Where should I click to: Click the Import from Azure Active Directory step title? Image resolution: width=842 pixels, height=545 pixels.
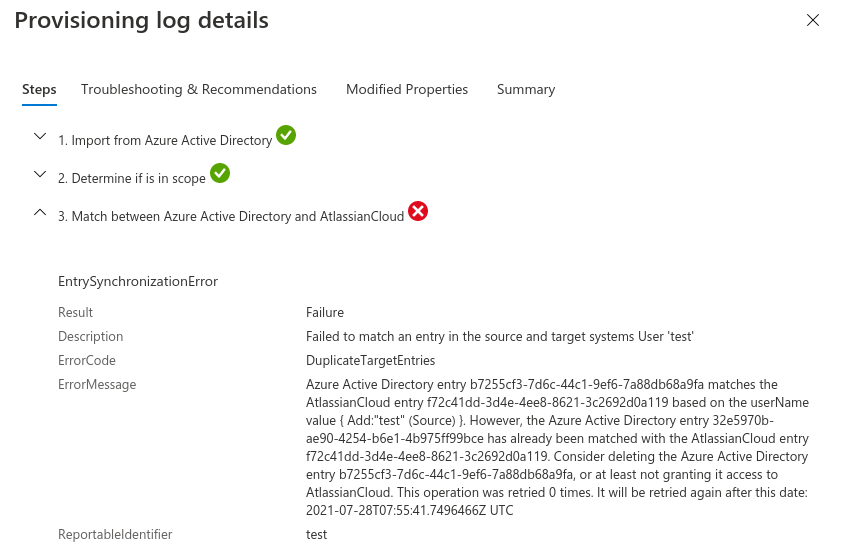[165, 141]
